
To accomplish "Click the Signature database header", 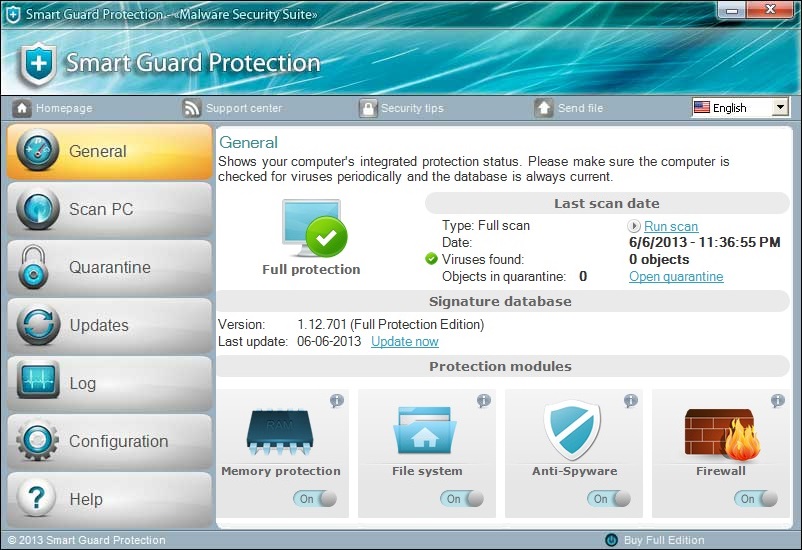I will coord(501,301).
